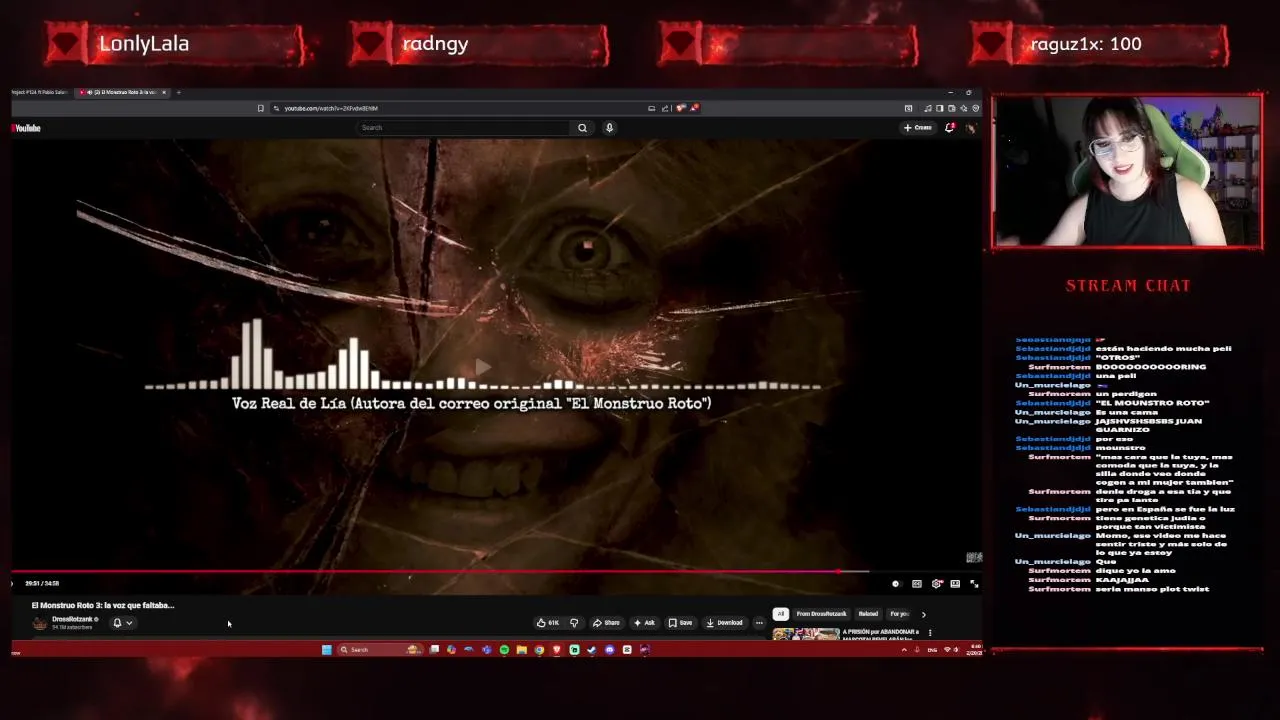Click the ENG language indicator in tray
Viewport: 1280px width, 720px height.
(932, 650)
